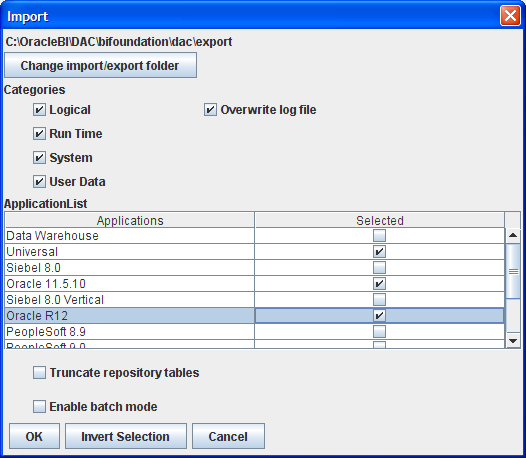
Task: Uncheck the Logical category checkbox
Action: (x=39, y=110)
